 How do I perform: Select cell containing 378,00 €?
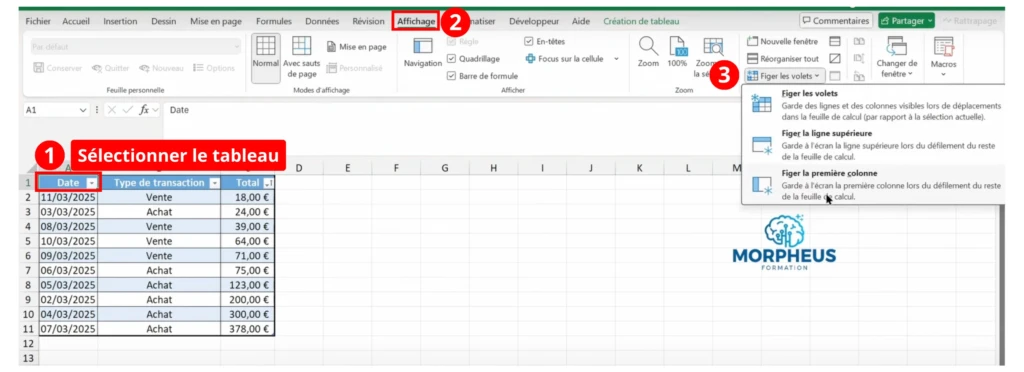click(x=248, y=328)
